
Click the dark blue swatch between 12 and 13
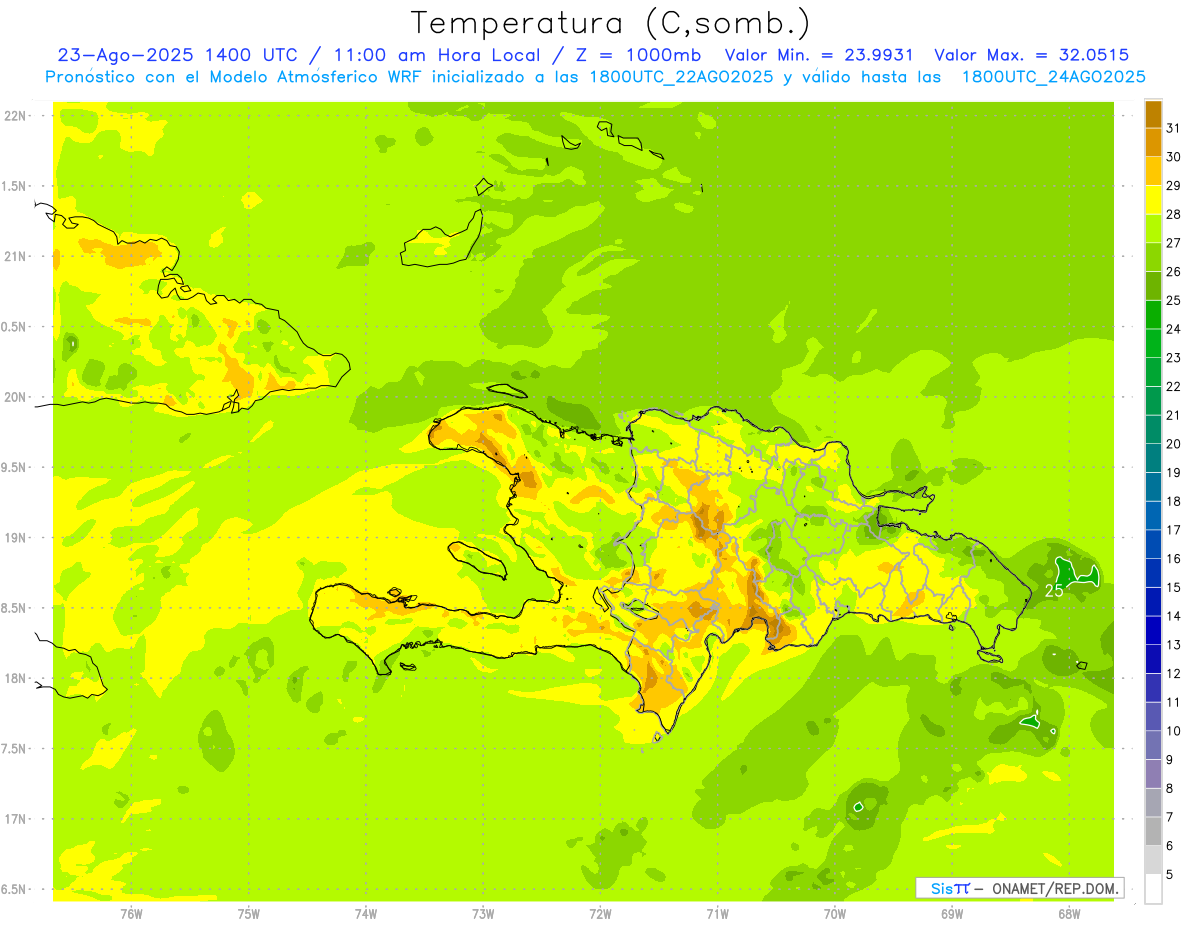tap(1153, 658)
